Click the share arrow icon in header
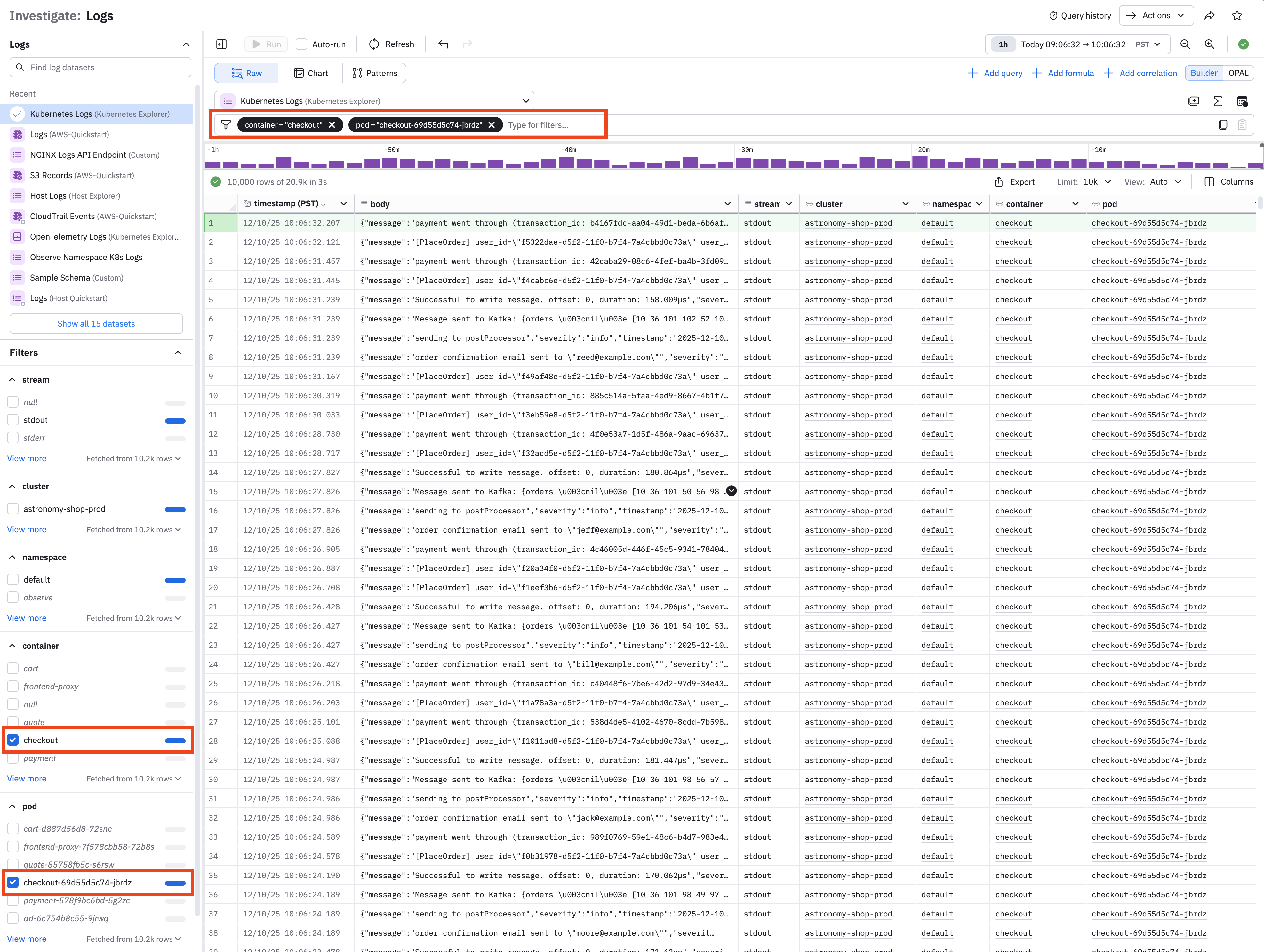 pyautogui.click(x=1209, y=15)
